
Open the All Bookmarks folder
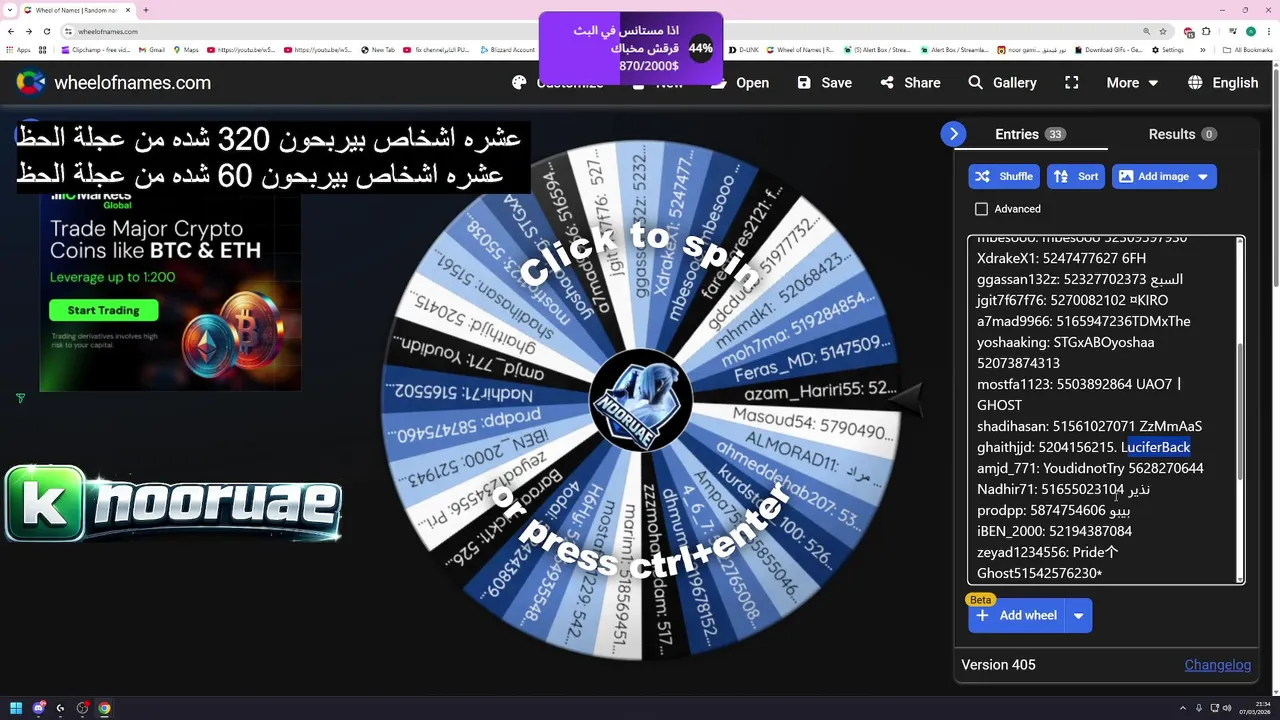click(x=1248, y=50)
